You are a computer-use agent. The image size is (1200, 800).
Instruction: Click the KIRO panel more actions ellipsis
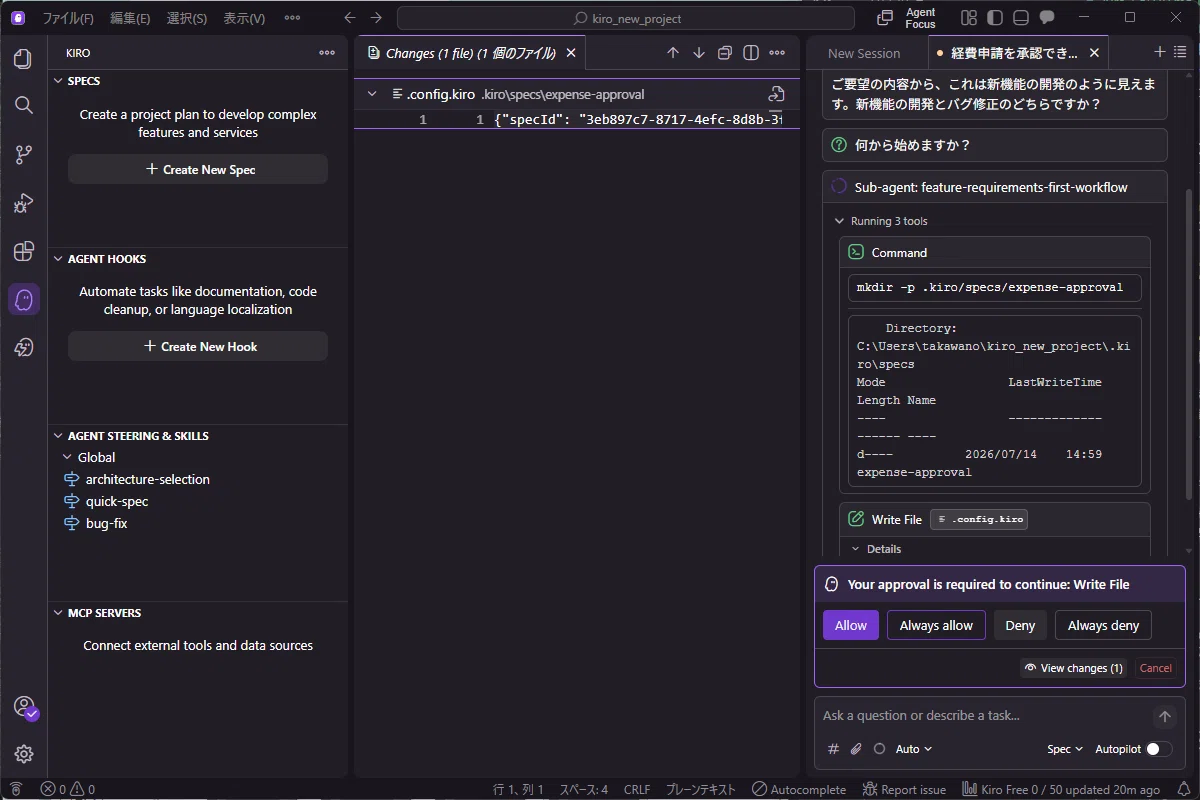pos(327,53)
